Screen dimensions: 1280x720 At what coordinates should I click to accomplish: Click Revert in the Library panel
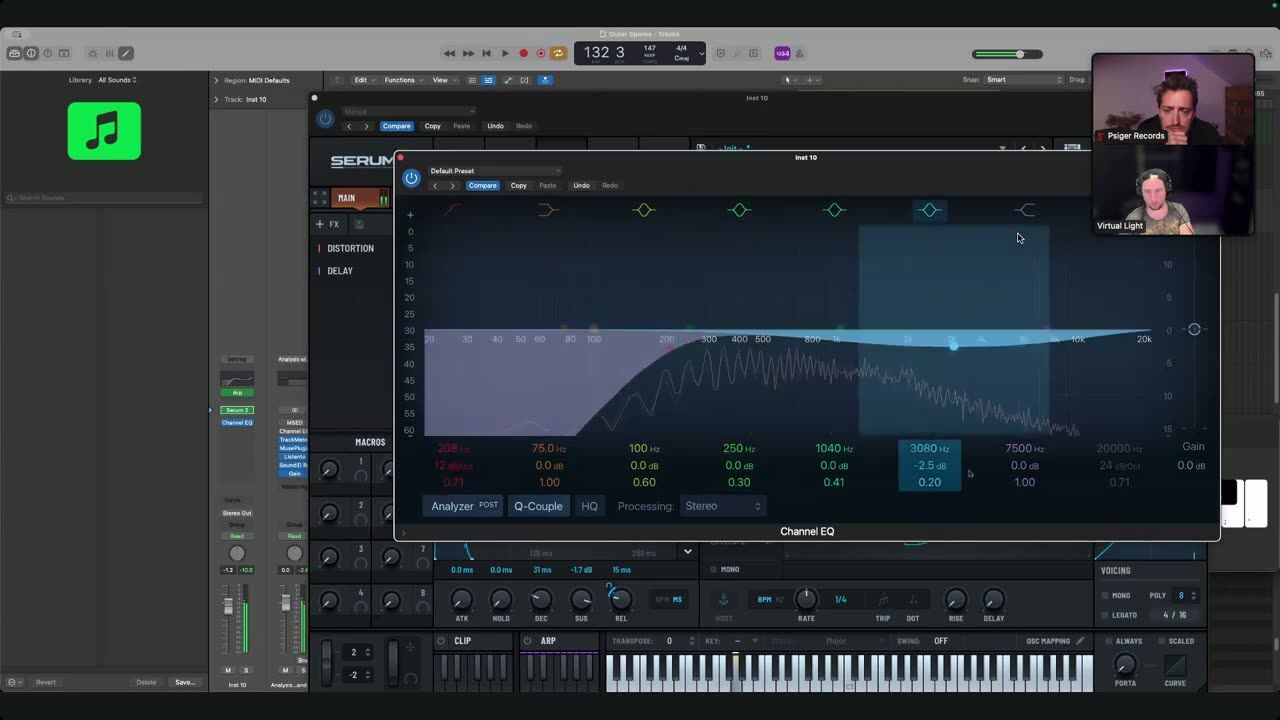46,682
